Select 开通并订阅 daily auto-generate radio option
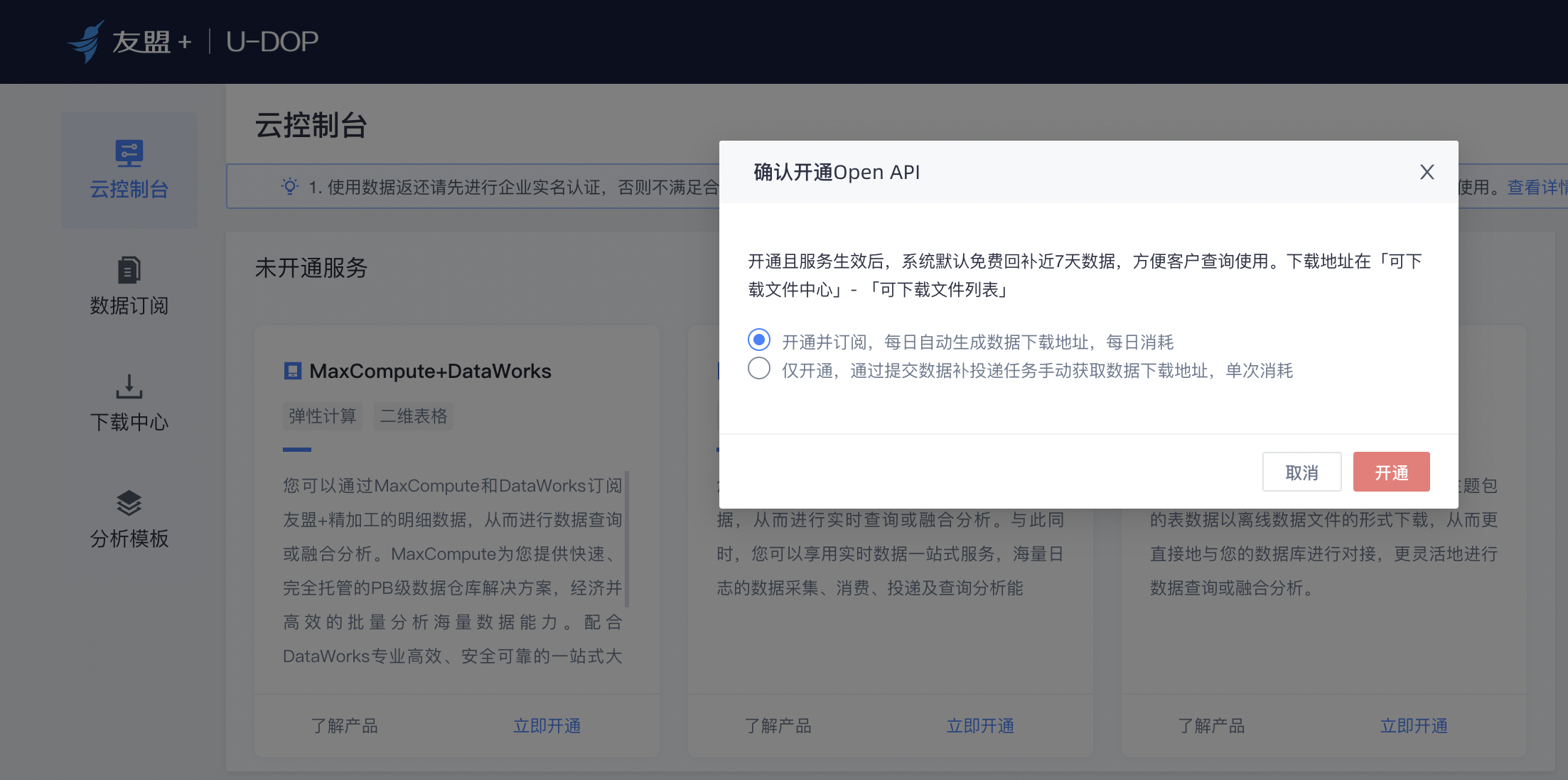The height and width of the screenshot is (780, 1568). click(759, 340)
